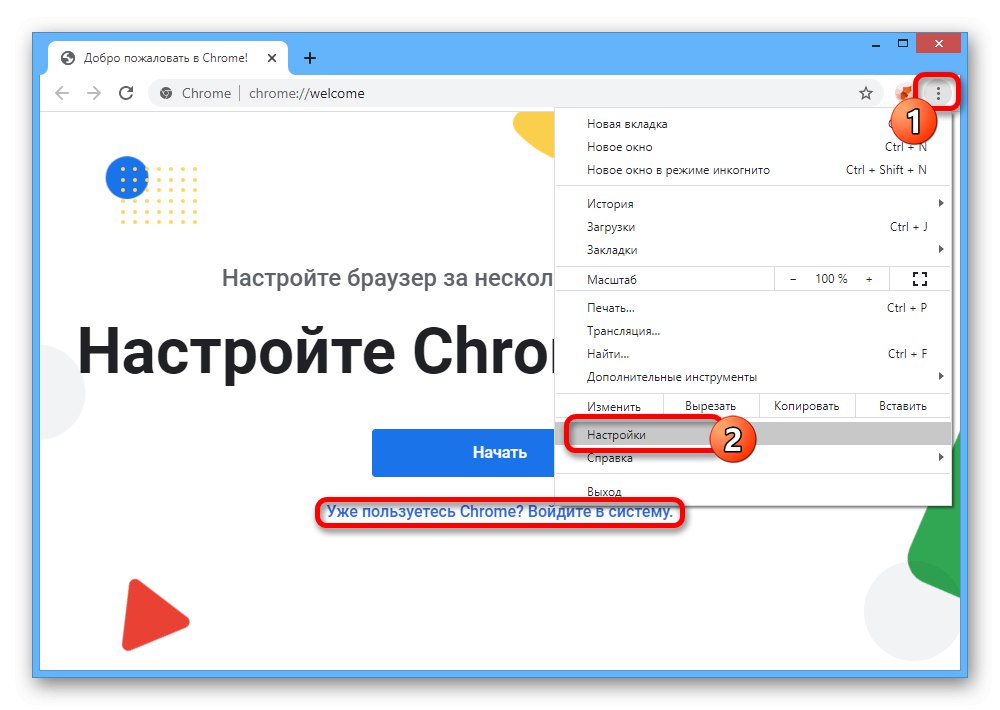Click the '100 %' zoom value
This screenshot has width=1000, height=710.
coord(831,279)
